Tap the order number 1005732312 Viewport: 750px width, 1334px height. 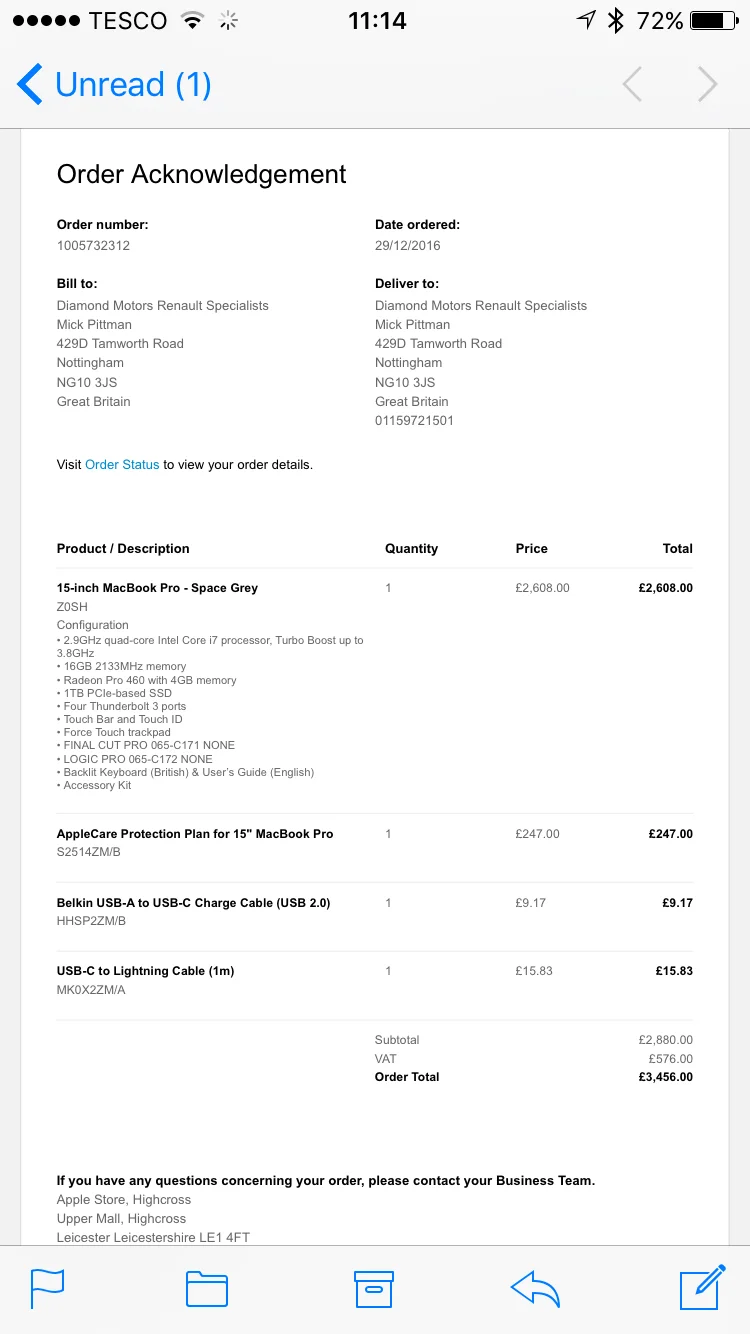click(x=93, y=246)
